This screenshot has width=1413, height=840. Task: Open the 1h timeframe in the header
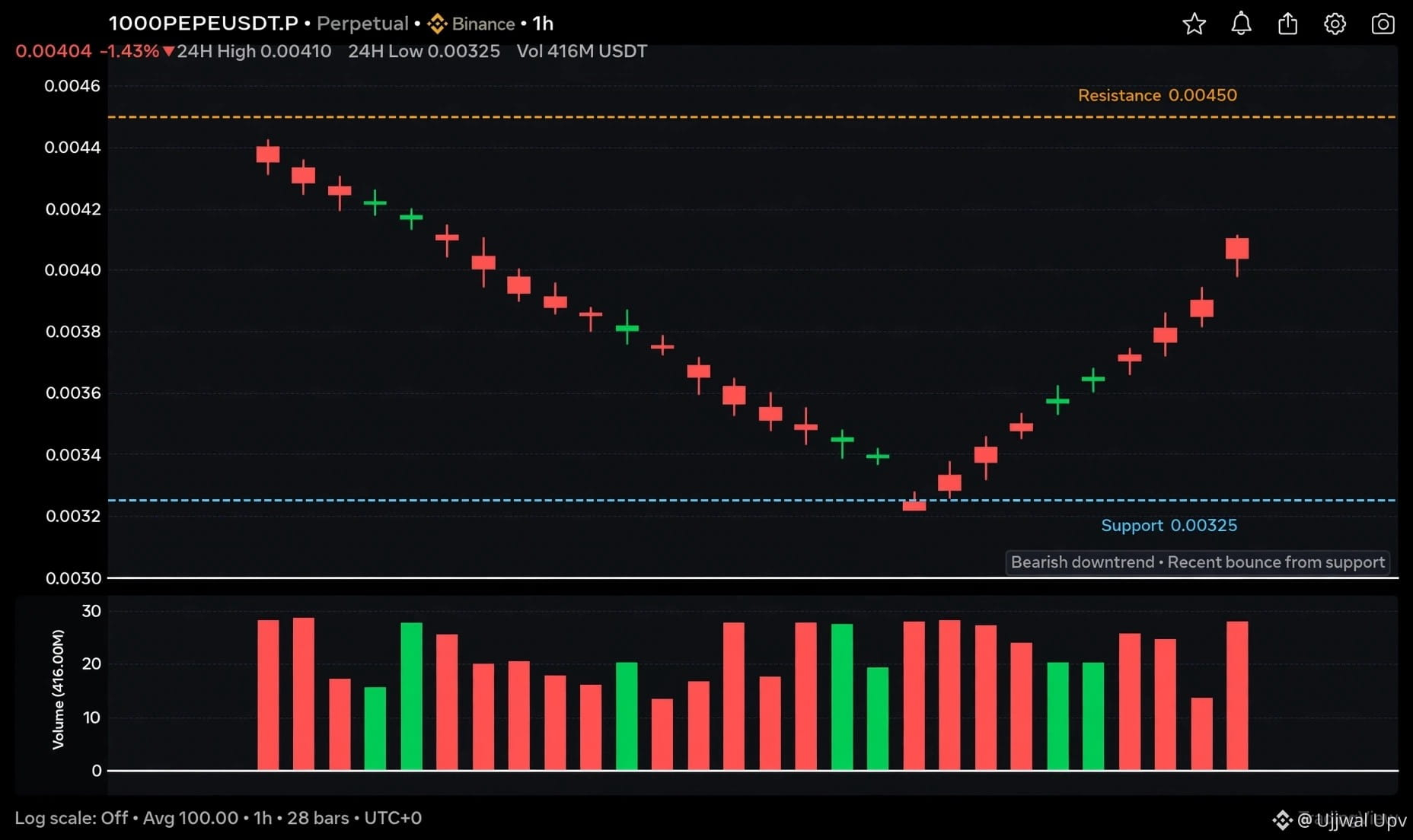[x=543, y=24]
